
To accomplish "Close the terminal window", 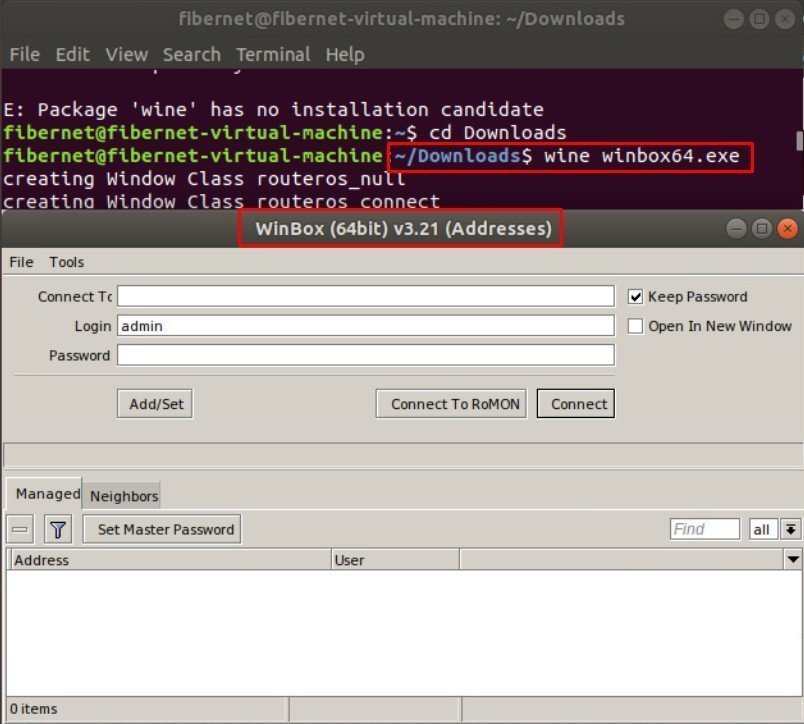I will click(785, 19).
